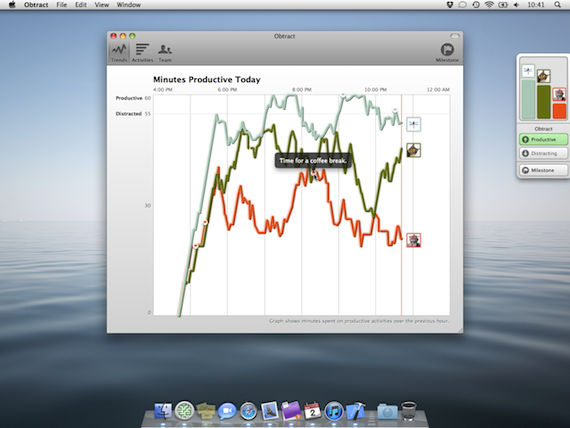The width and height of the screenshot is (570, 428).
Task: Set status to Distracting in side panel
Action: [x=543, y=153]
